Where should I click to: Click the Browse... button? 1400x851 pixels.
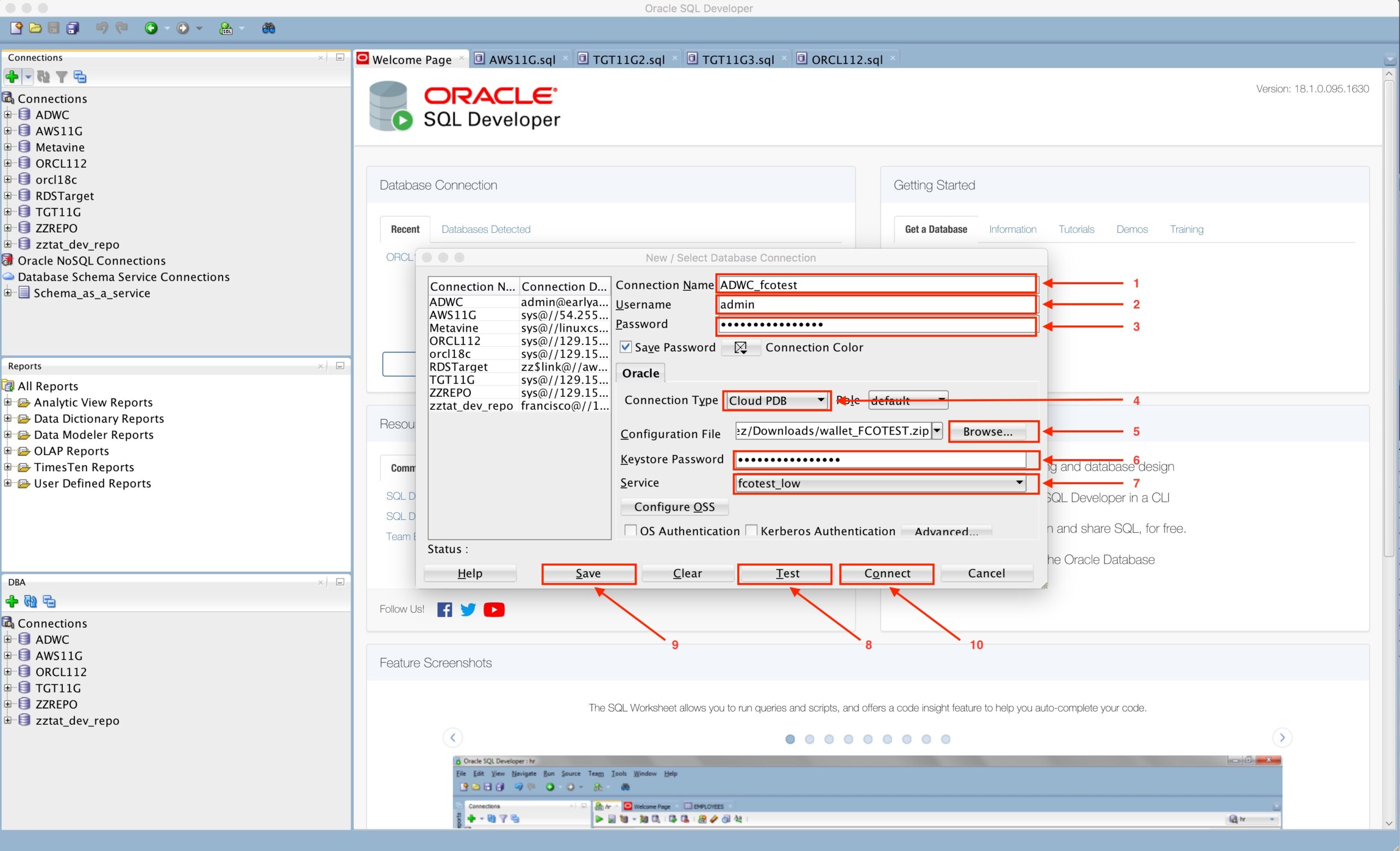[988, 431]
